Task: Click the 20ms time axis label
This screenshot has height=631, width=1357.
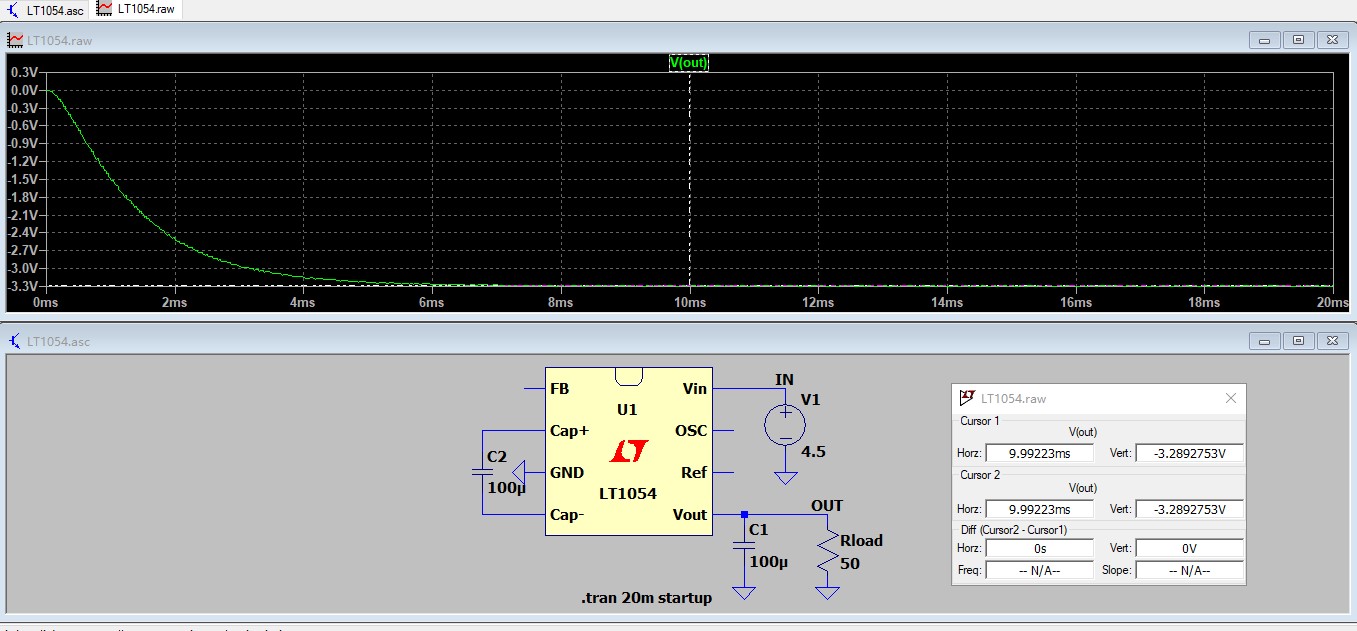Action: [1332, 302]
